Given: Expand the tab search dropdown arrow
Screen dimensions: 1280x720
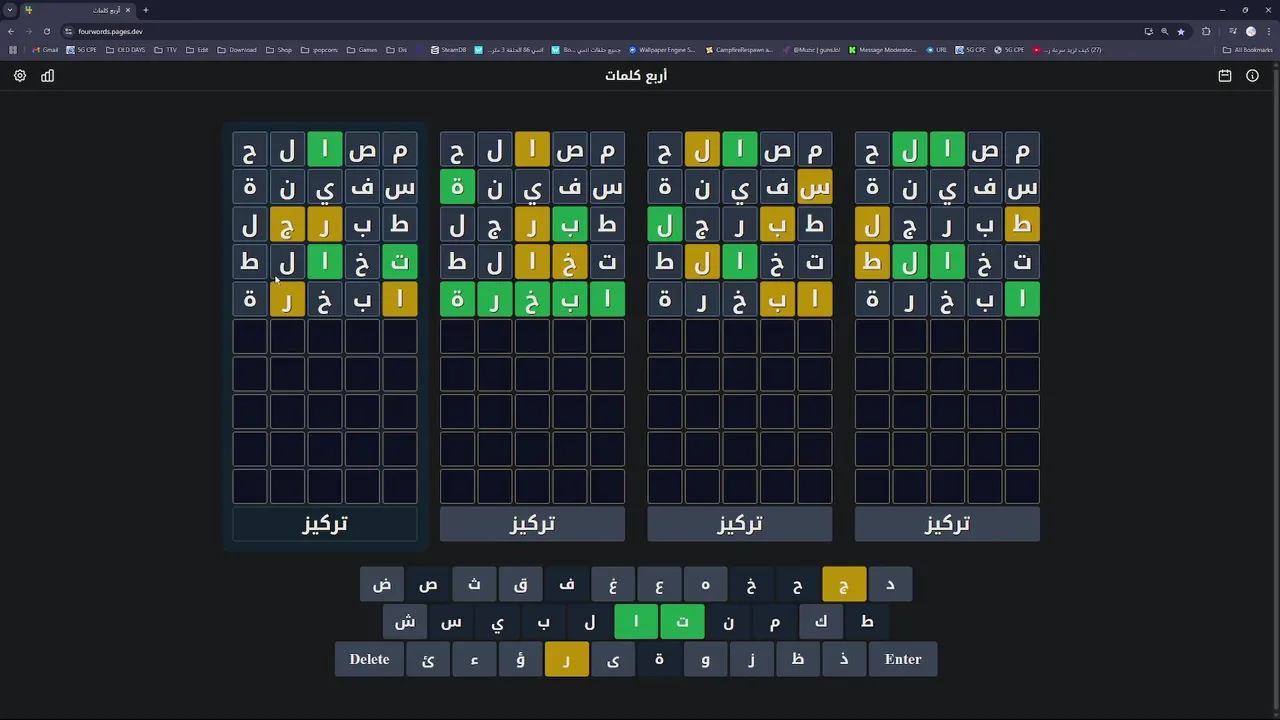Looking at the screenshot, I should (x=10, y=10).
